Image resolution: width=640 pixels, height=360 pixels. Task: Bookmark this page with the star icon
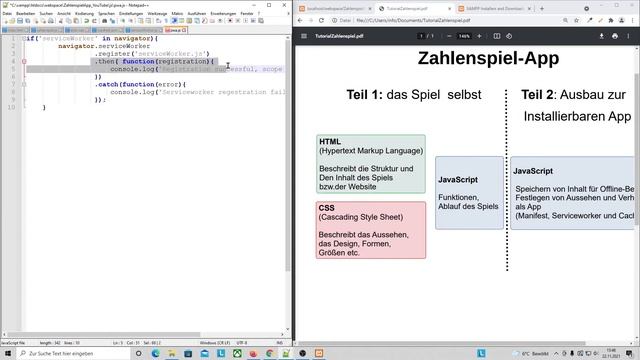coord(576,20)
